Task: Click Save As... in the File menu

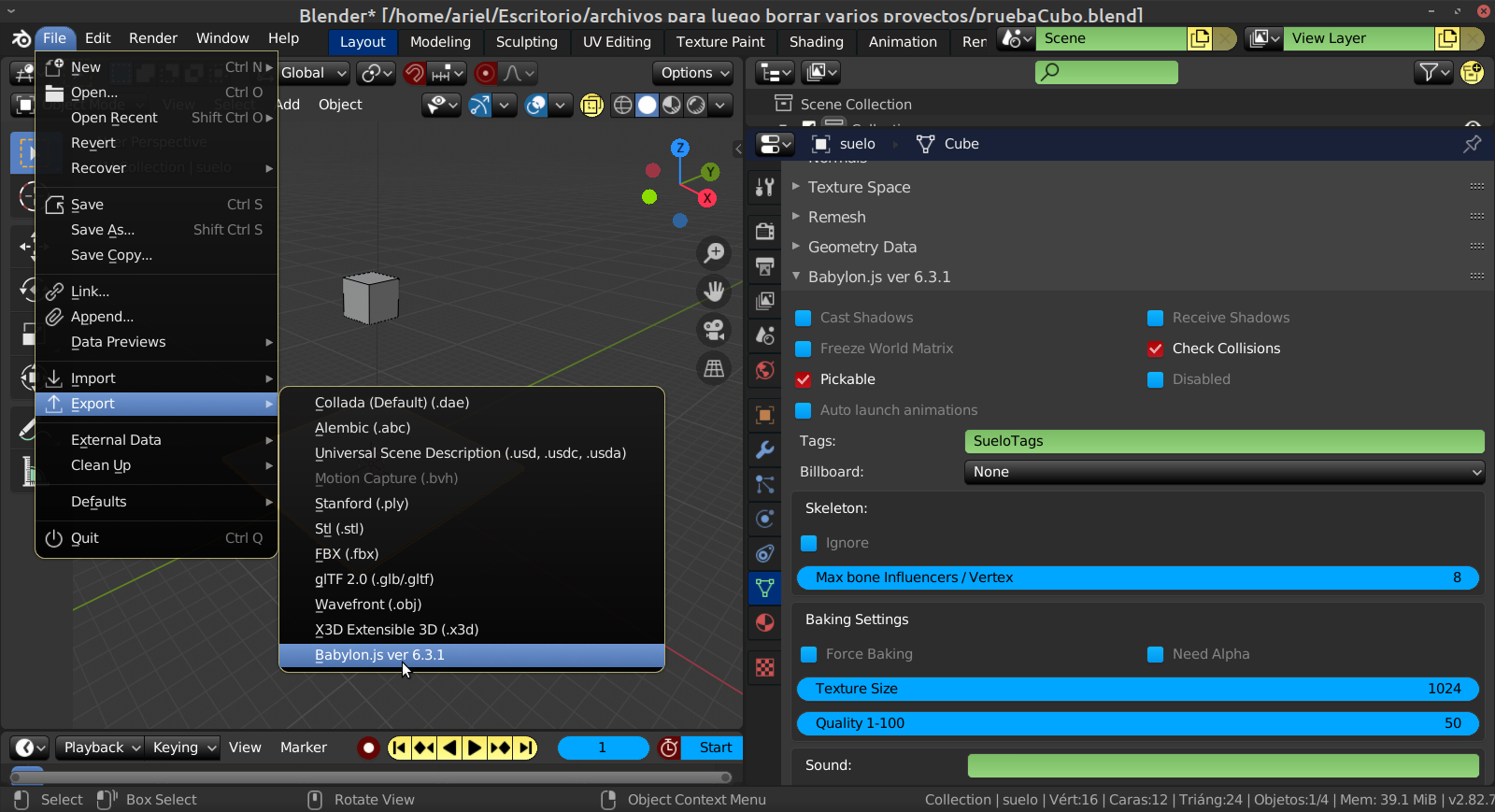Action: tap(156, 230)
